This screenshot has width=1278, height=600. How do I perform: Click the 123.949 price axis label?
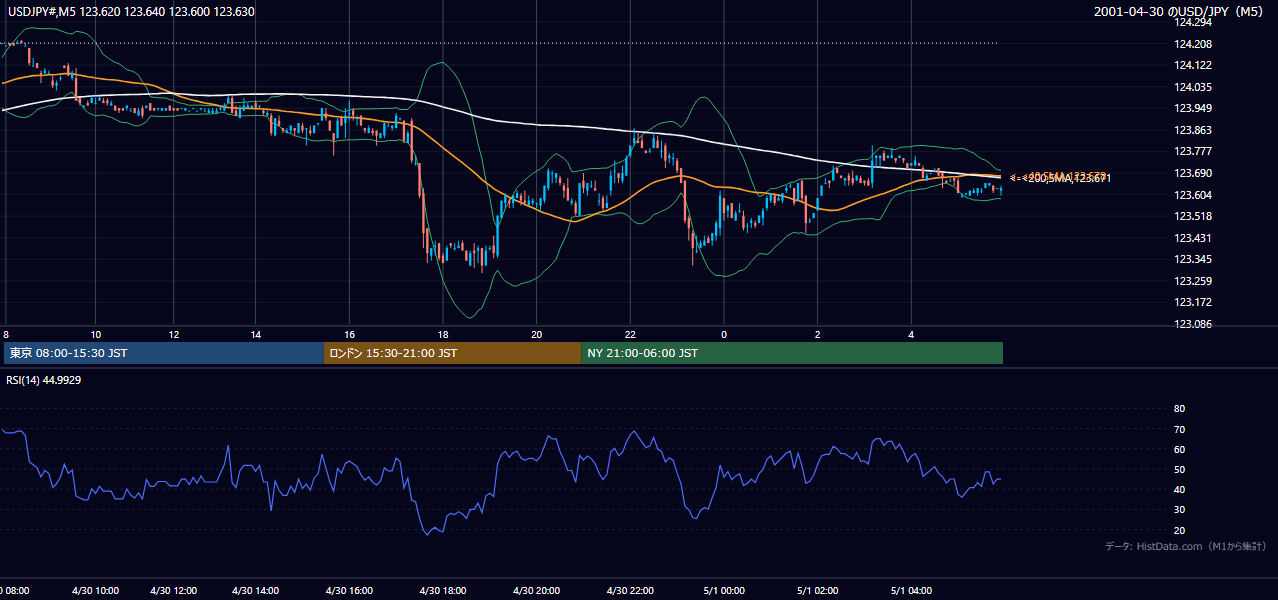pyautogui.click(x=1193, y=108)
